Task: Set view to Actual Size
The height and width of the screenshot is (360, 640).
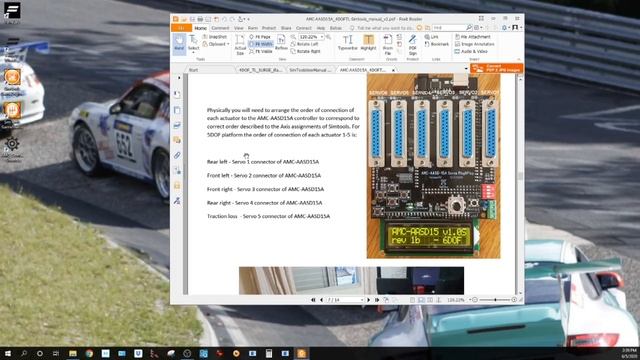Action: tap(240, 45)
